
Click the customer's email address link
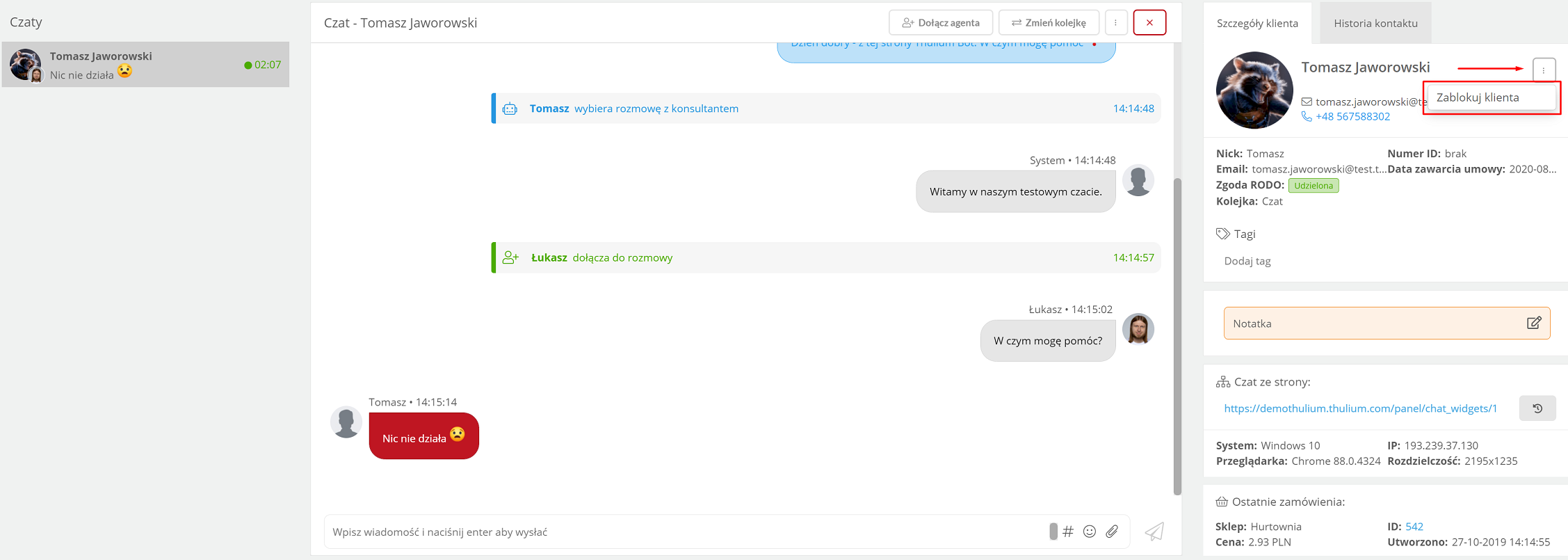pyautogui.click(x=1371, y=102)
